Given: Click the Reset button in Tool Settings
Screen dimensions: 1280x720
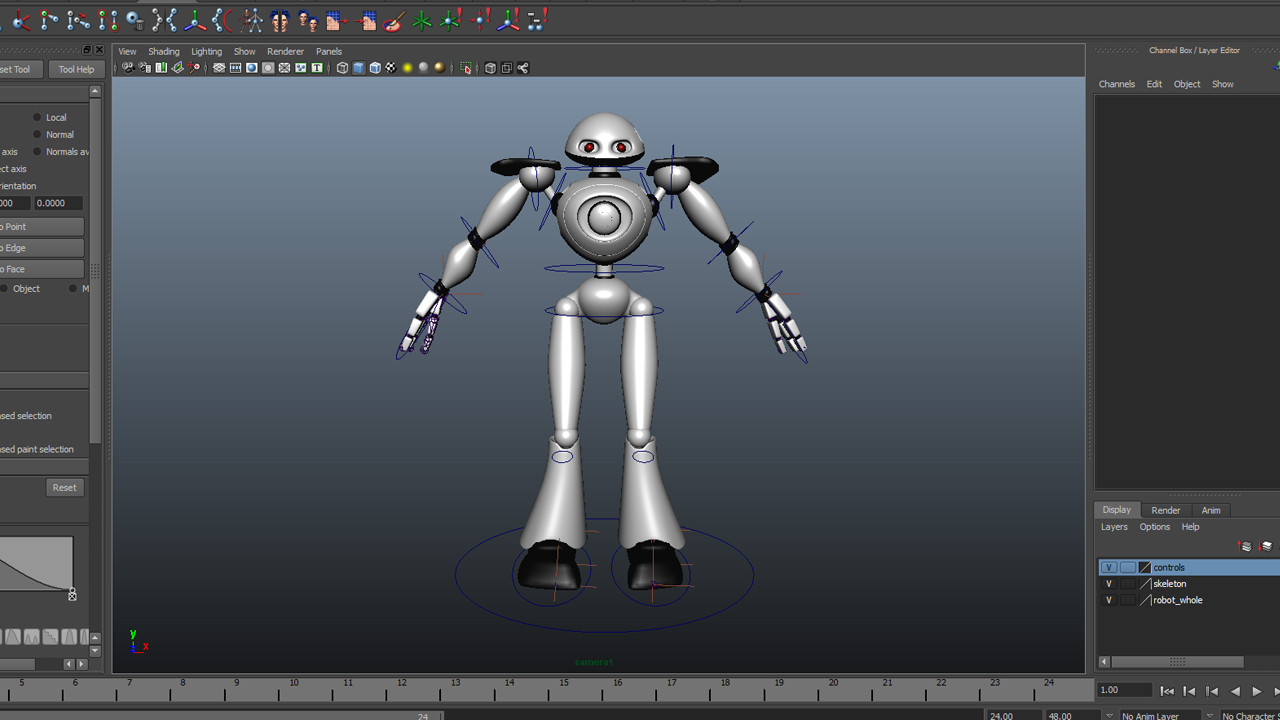Looking at the screenshot, I should pos(64,487).
